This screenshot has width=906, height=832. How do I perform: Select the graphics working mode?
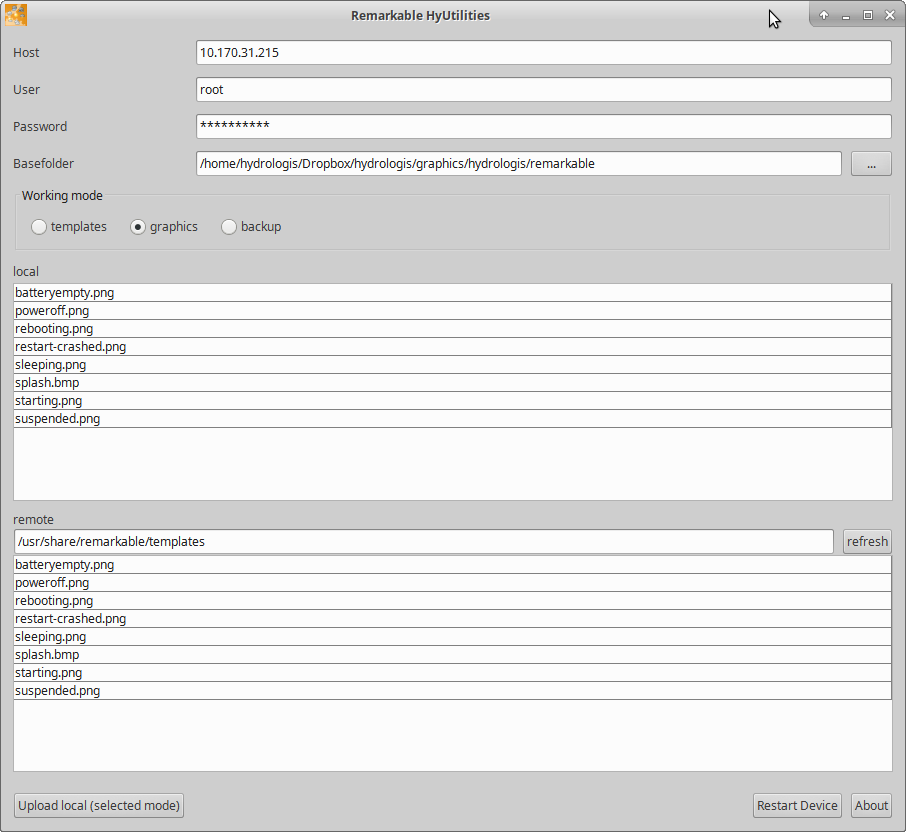164,226
